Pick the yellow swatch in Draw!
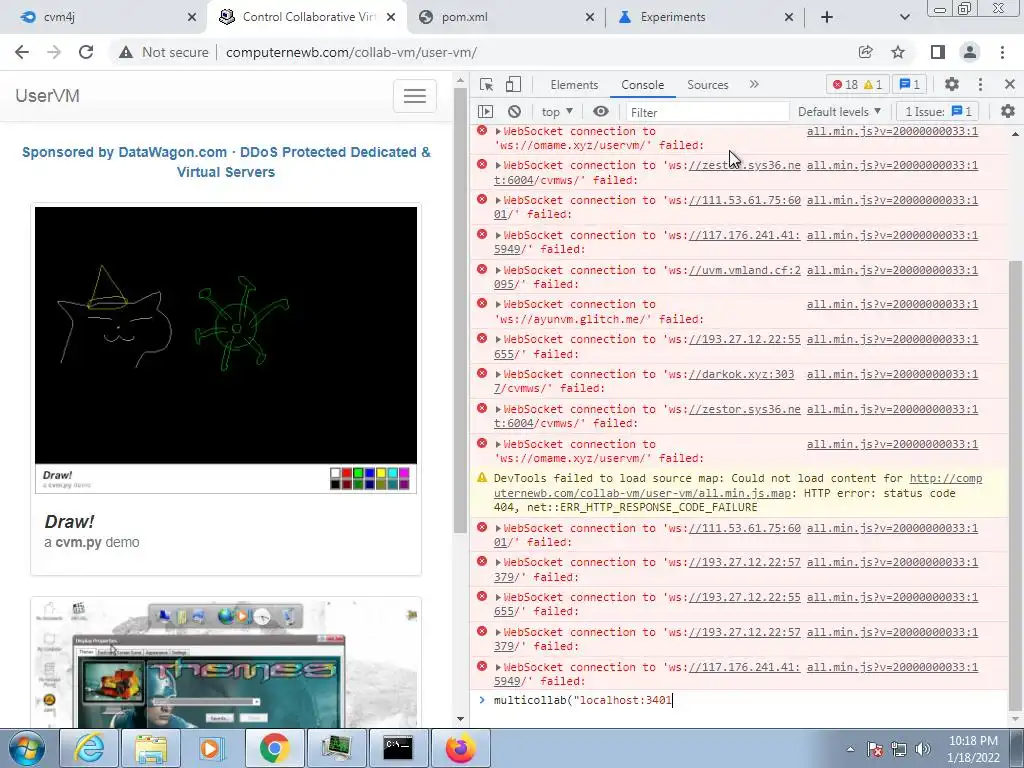Image resolution: width=1024 pixels, height=768 pixels. tap(381, 473)
